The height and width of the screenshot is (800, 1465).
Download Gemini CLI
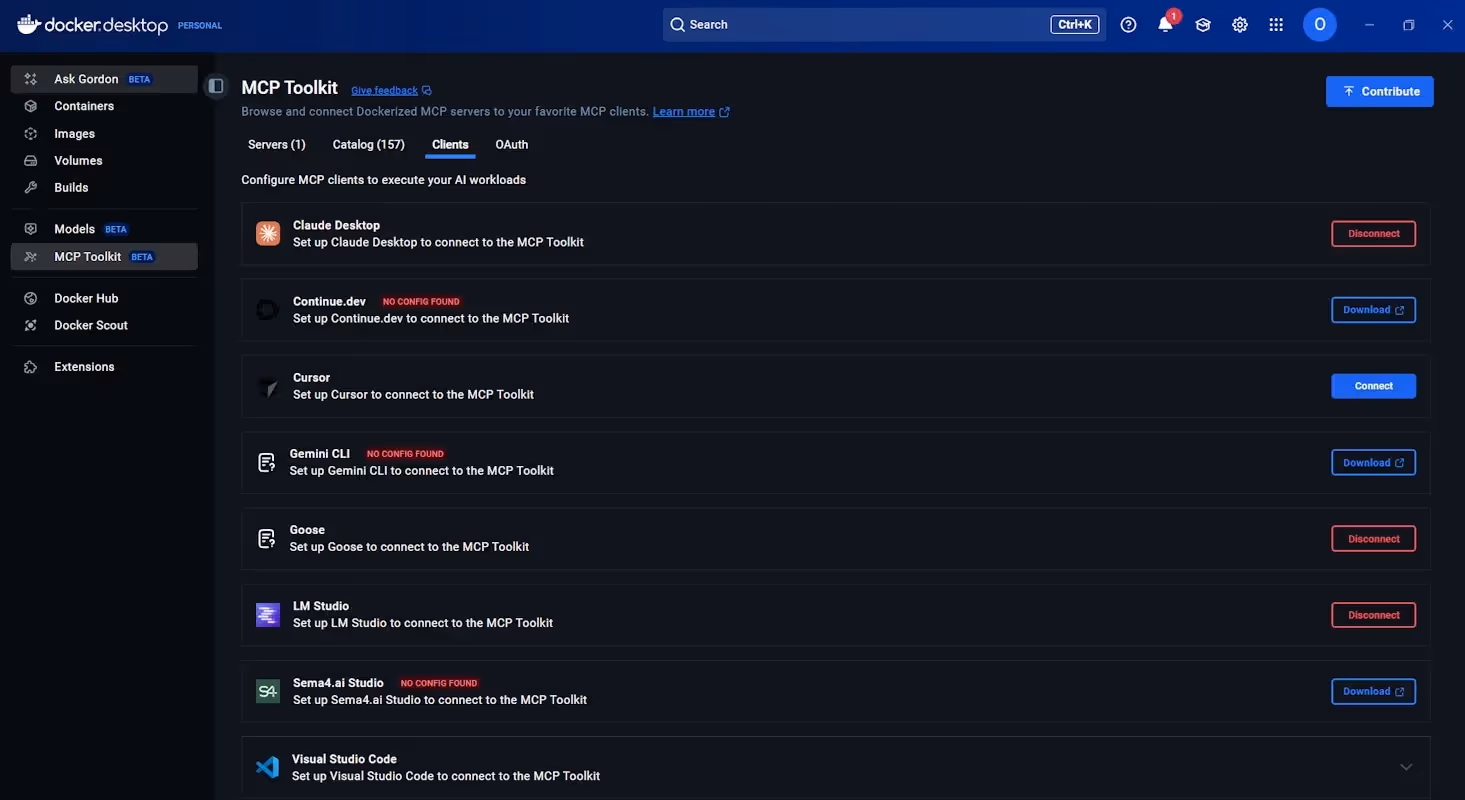tap(1373, 463)
